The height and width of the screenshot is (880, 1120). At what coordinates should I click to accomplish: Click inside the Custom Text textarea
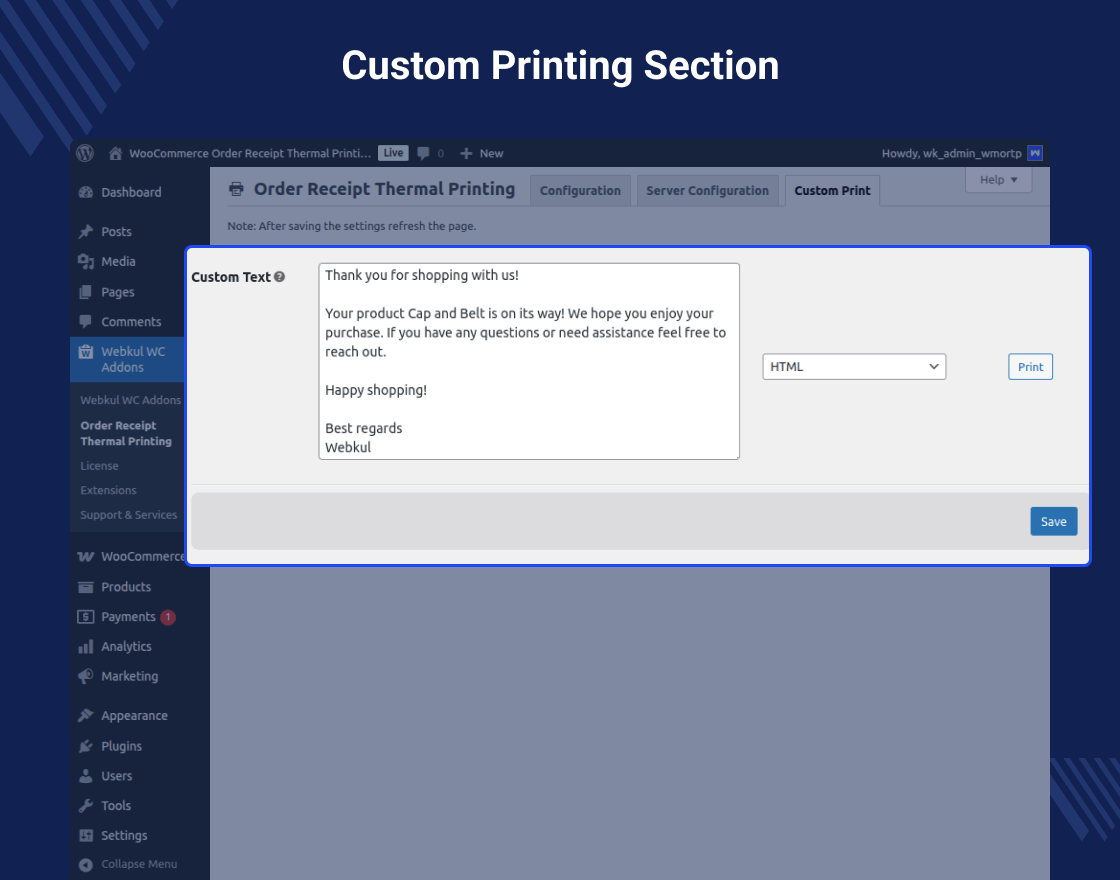tap(529, 361)
